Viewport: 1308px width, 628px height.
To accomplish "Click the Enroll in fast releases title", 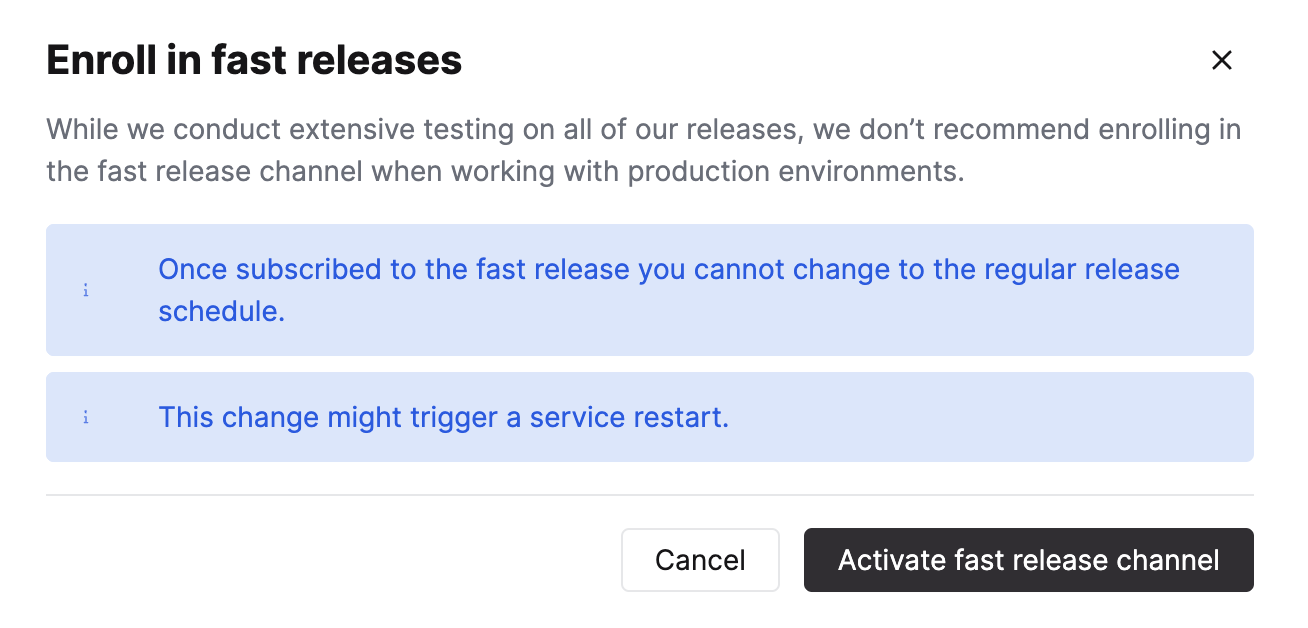I will click(254, 60).
